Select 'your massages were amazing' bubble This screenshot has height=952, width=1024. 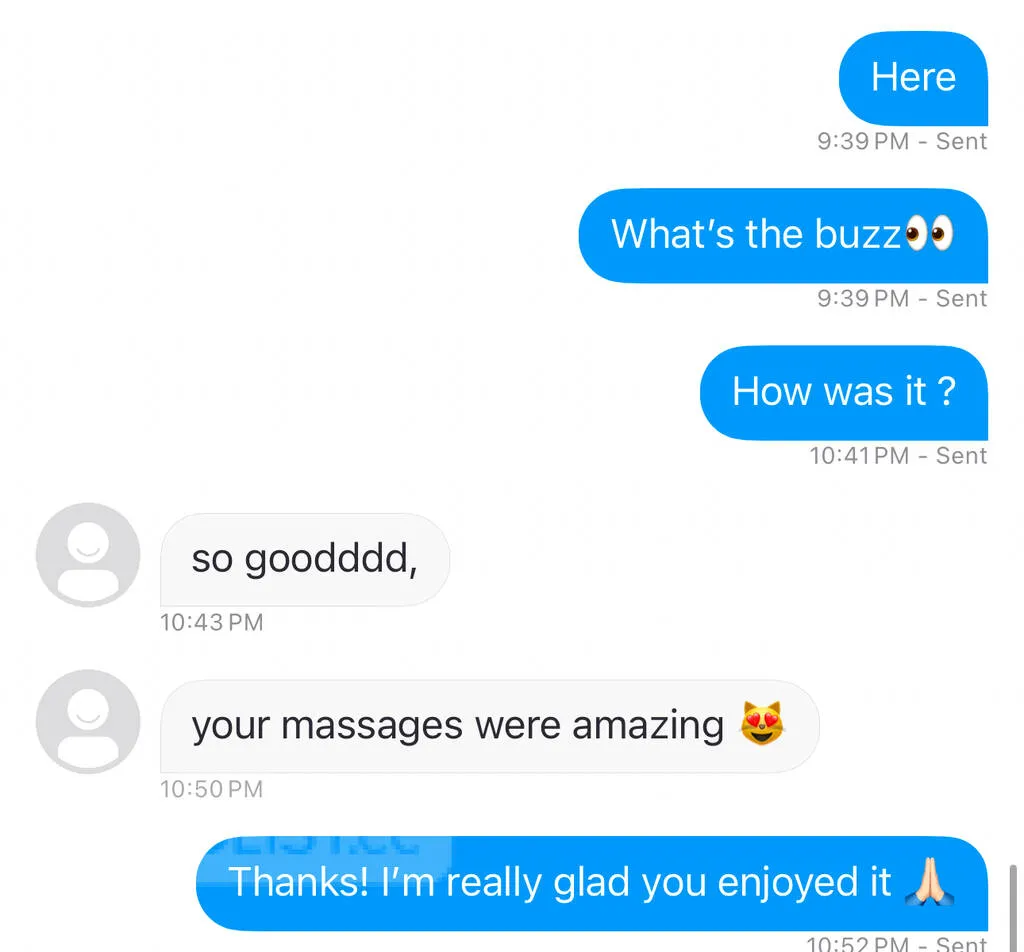490,727
